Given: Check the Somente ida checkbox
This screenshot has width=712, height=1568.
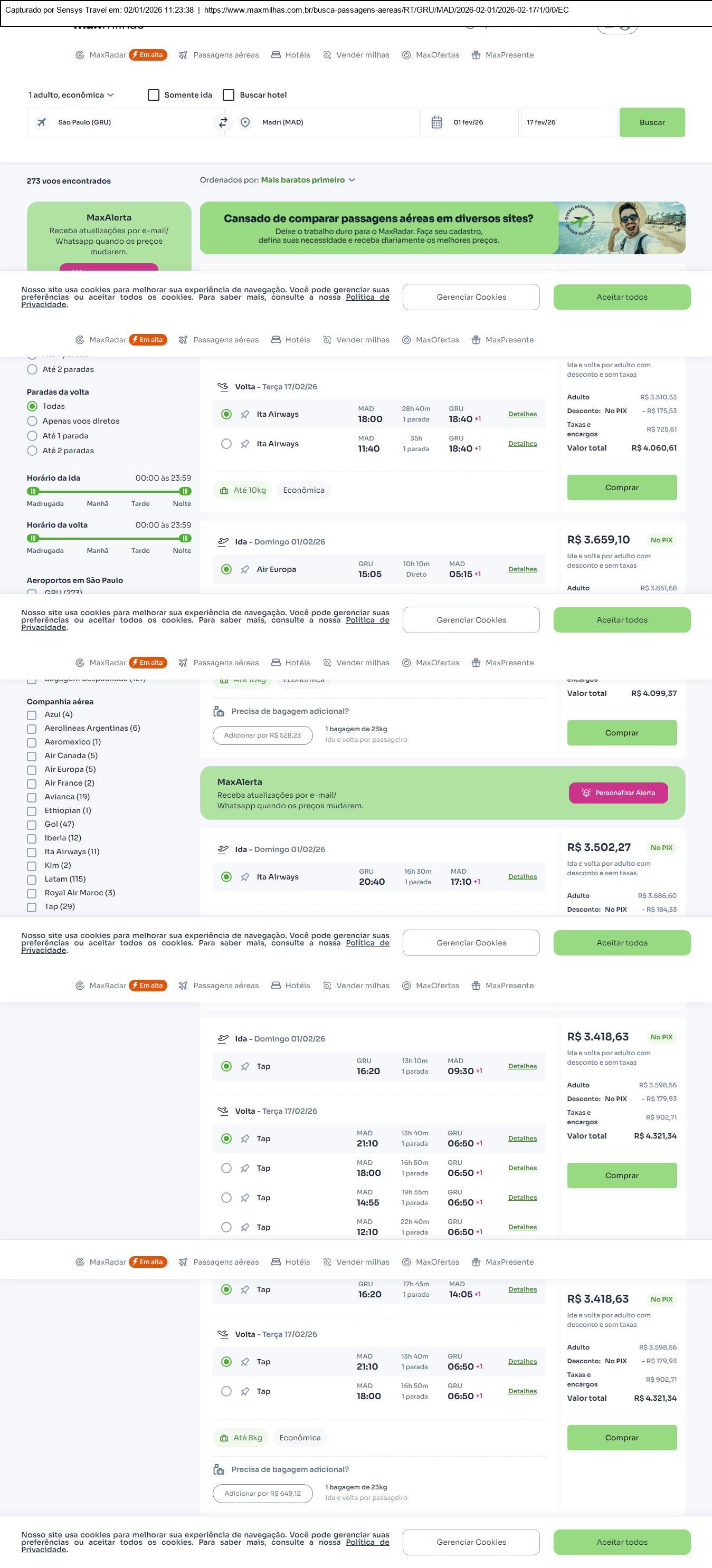Looking at the screenshot, I should pyautogui.click(x=154, y=95).
